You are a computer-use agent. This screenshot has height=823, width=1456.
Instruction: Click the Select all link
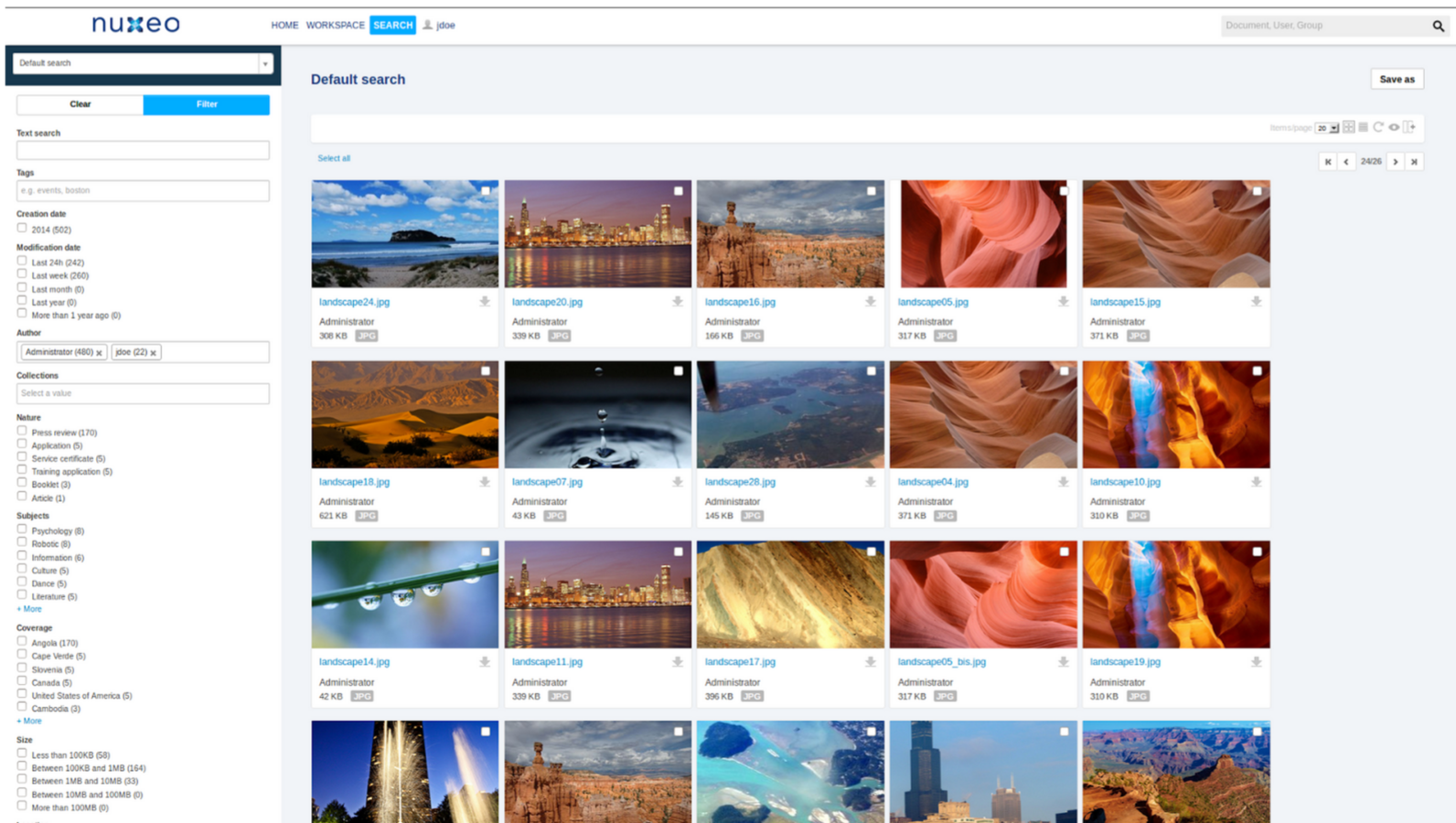coord(334,158)
